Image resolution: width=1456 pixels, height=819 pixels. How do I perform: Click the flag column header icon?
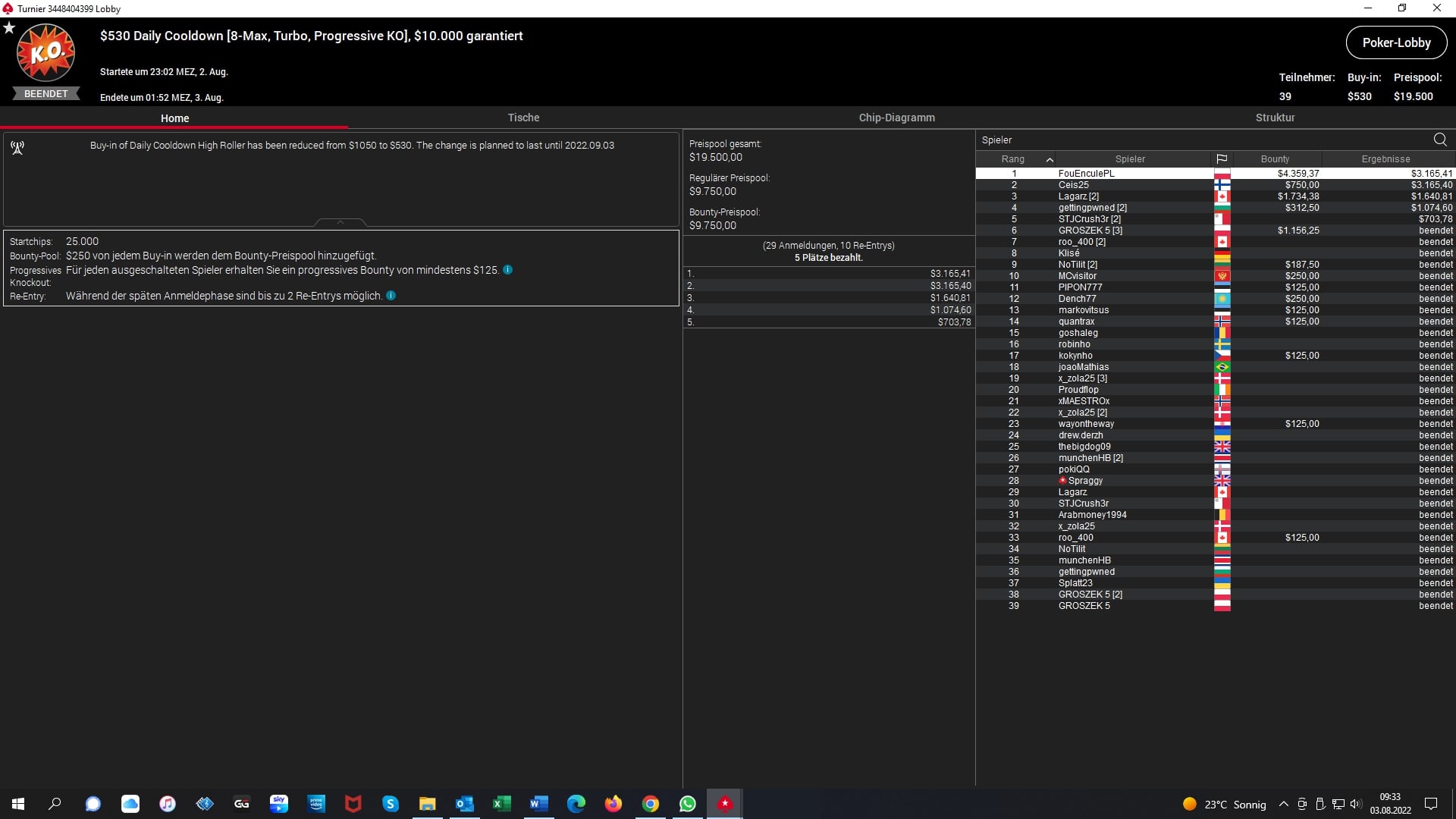click(1222, 159)
